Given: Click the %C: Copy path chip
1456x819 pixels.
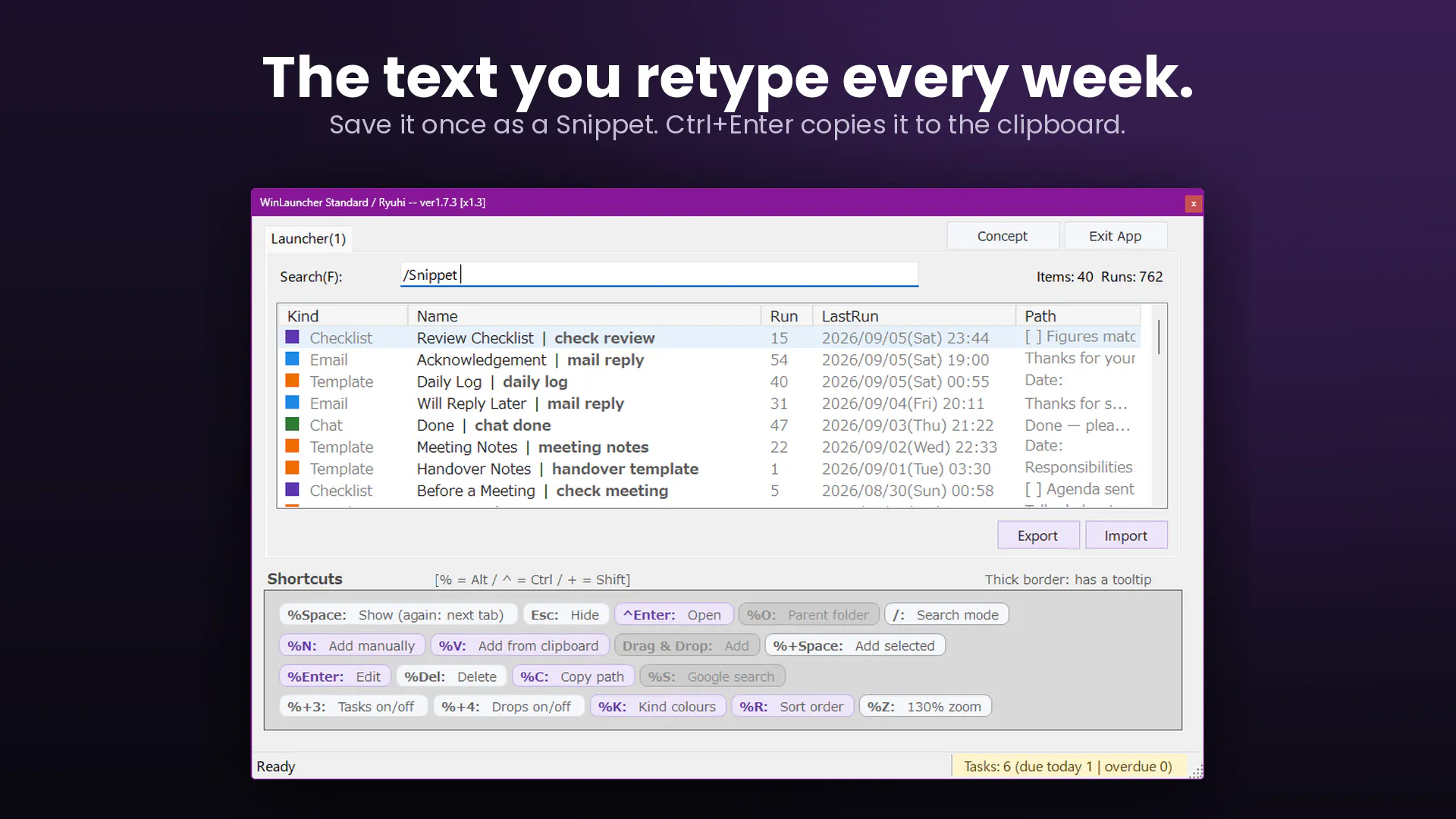Looking at the screenshot, I should [573, 676].
